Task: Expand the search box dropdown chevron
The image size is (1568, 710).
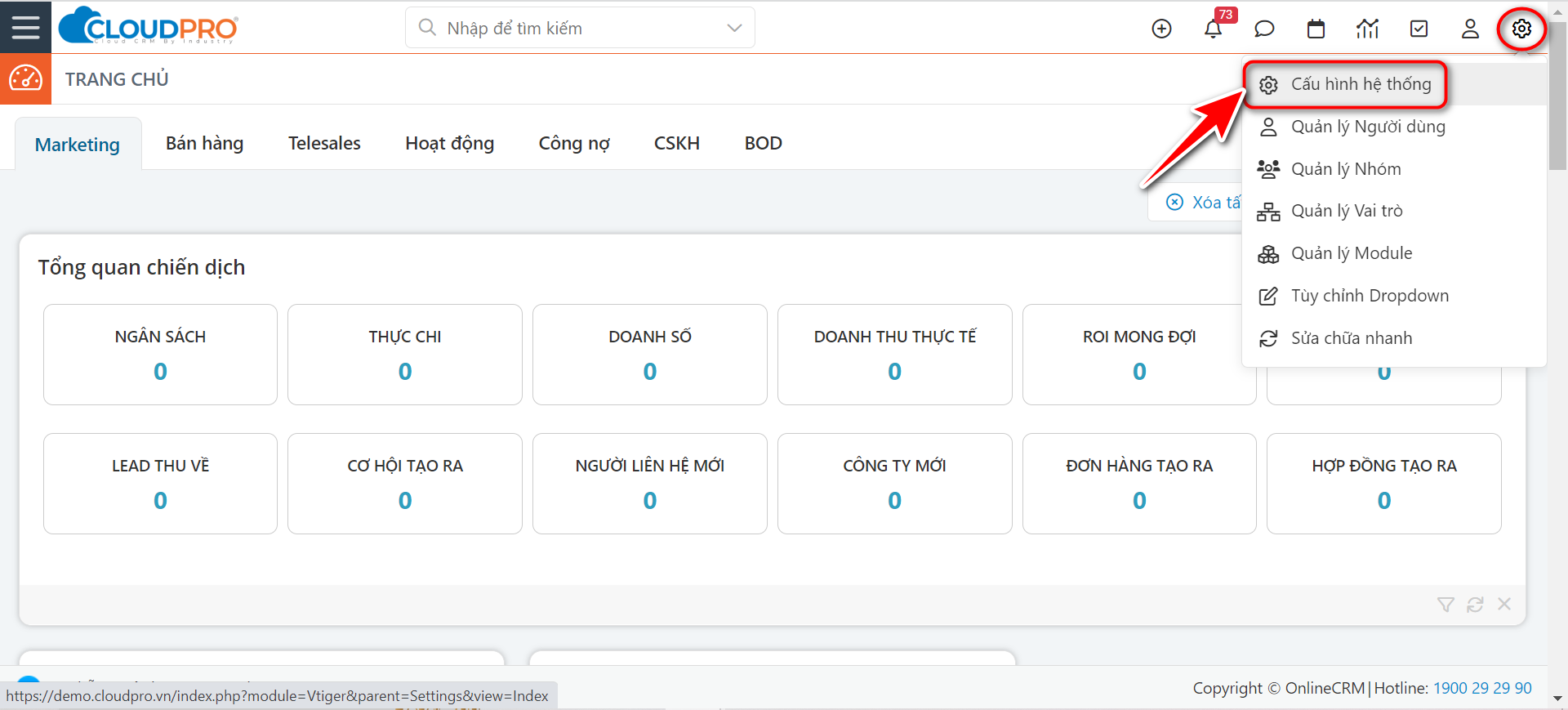Action: 734,28
